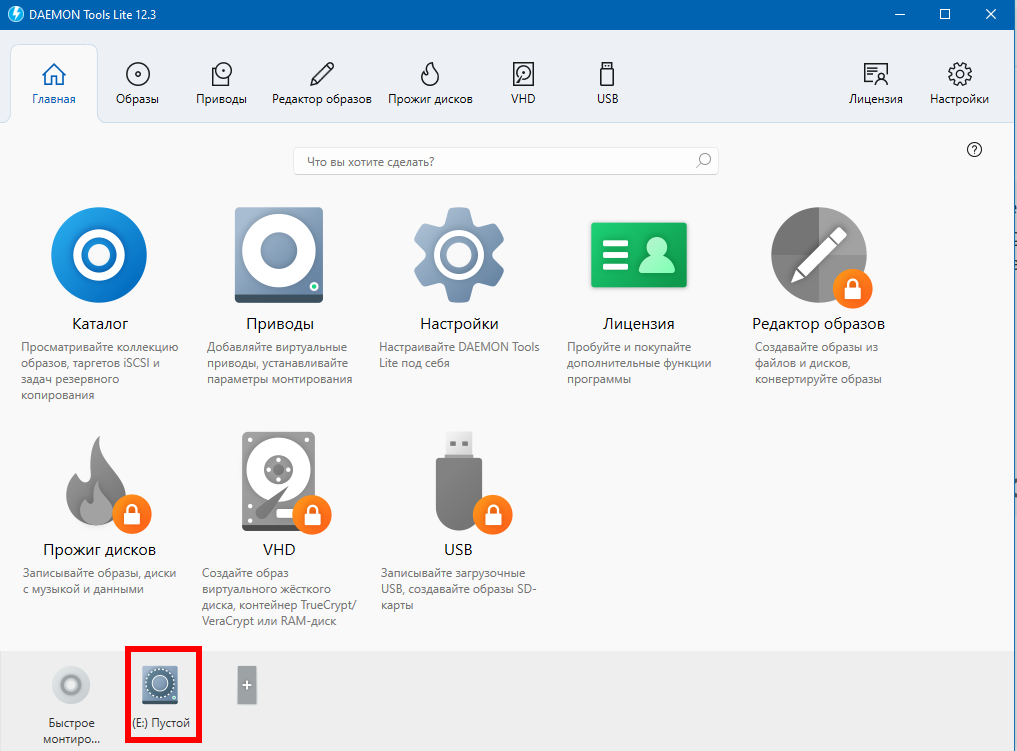Image resolution: width=1017 pixels, height=751 pixels.
Task: Click the Каталог heading text
Action: coord(100,324)
